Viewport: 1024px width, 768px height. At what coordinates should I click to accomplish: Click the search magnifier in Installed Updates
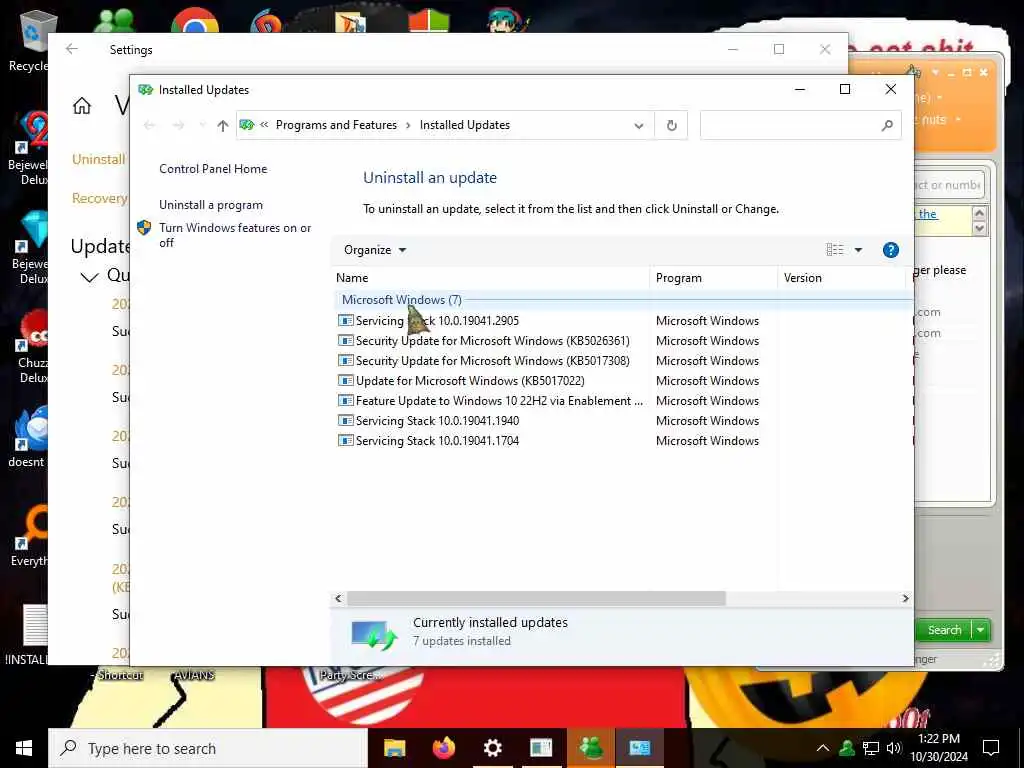click(887, 125)
